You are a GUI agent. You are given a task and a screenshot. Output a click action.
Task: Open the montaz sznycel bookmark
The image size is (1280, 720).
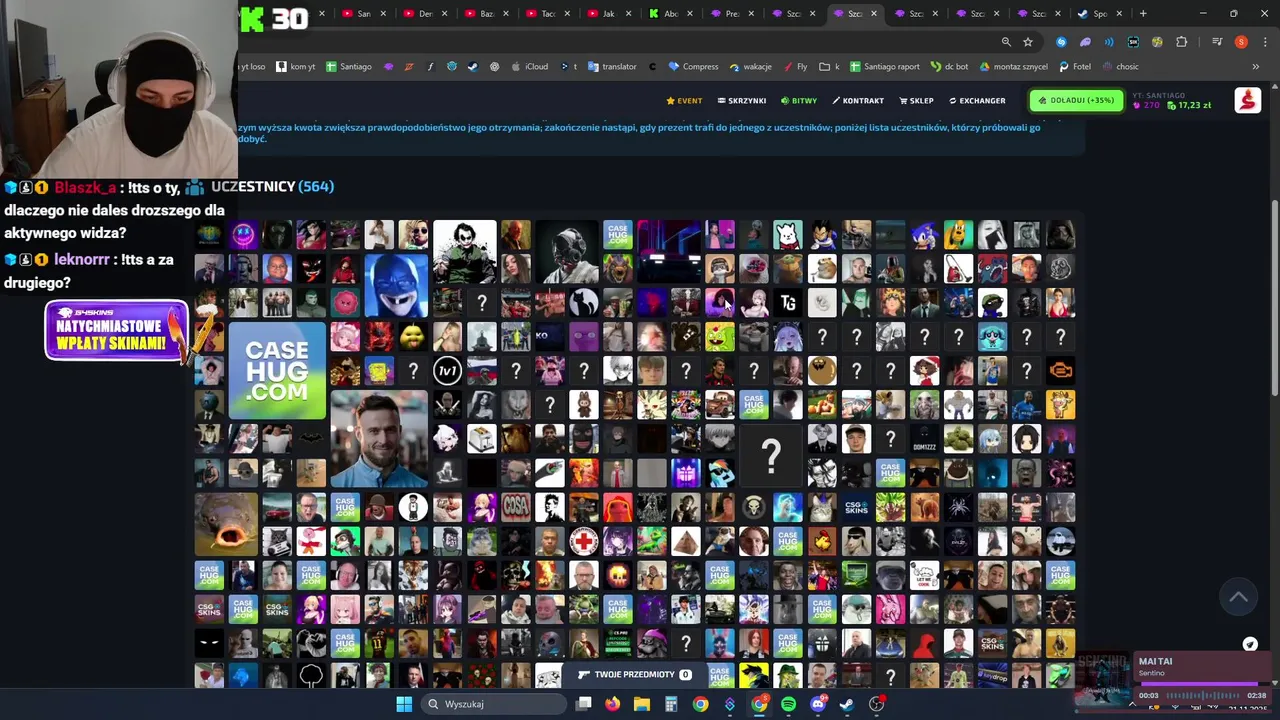tap(1014, 67)
